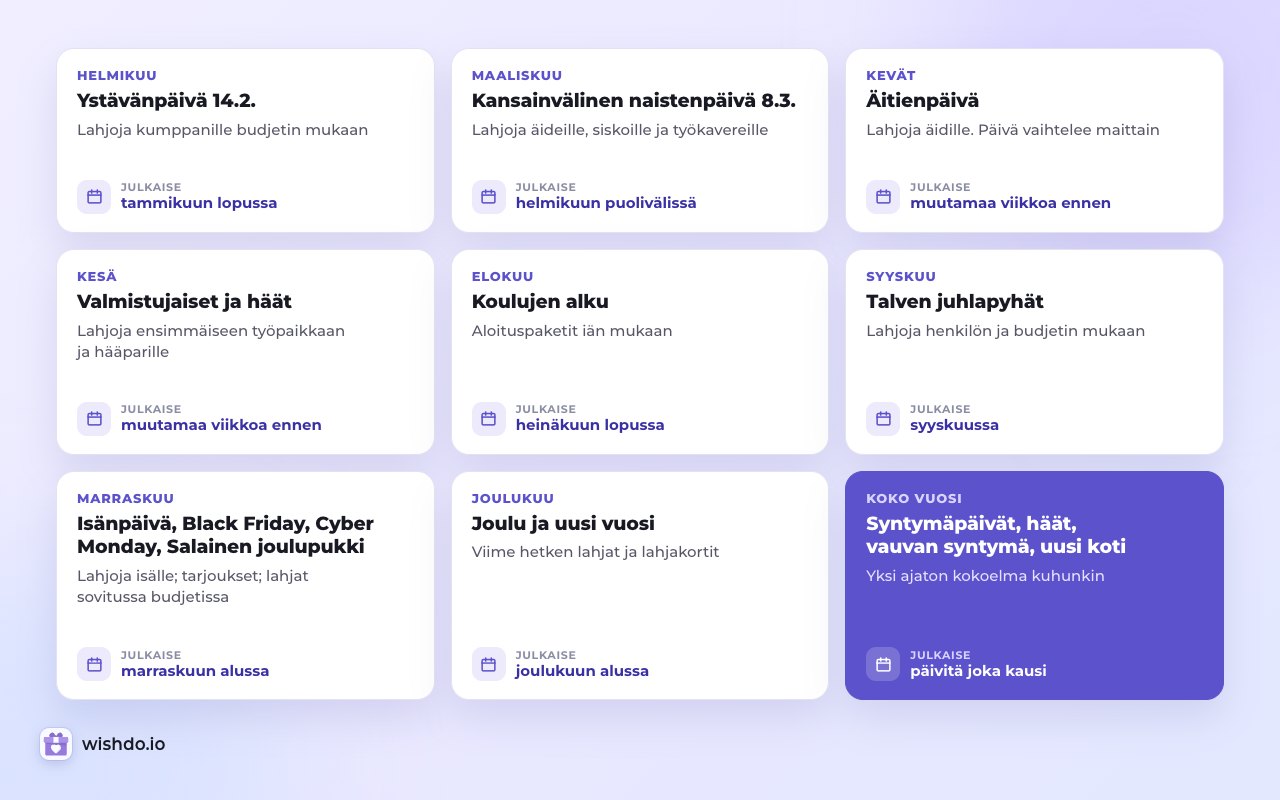Screen dimensions: 1280x800
Task: Click the MARRASKUU month label
Action: pos(126,499)
